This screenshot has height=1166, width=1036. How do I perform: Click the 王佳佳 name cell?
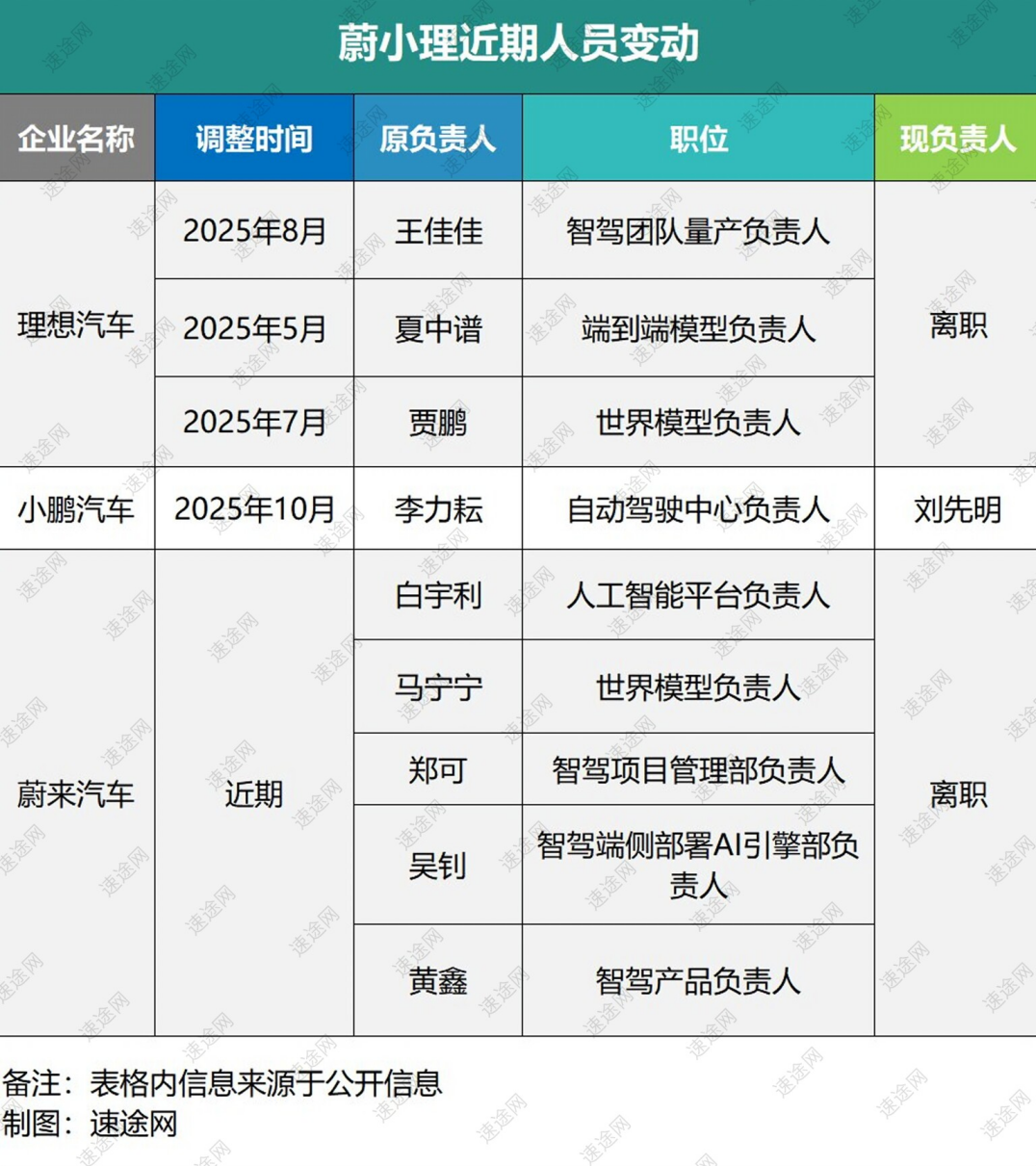coord(438,231)
